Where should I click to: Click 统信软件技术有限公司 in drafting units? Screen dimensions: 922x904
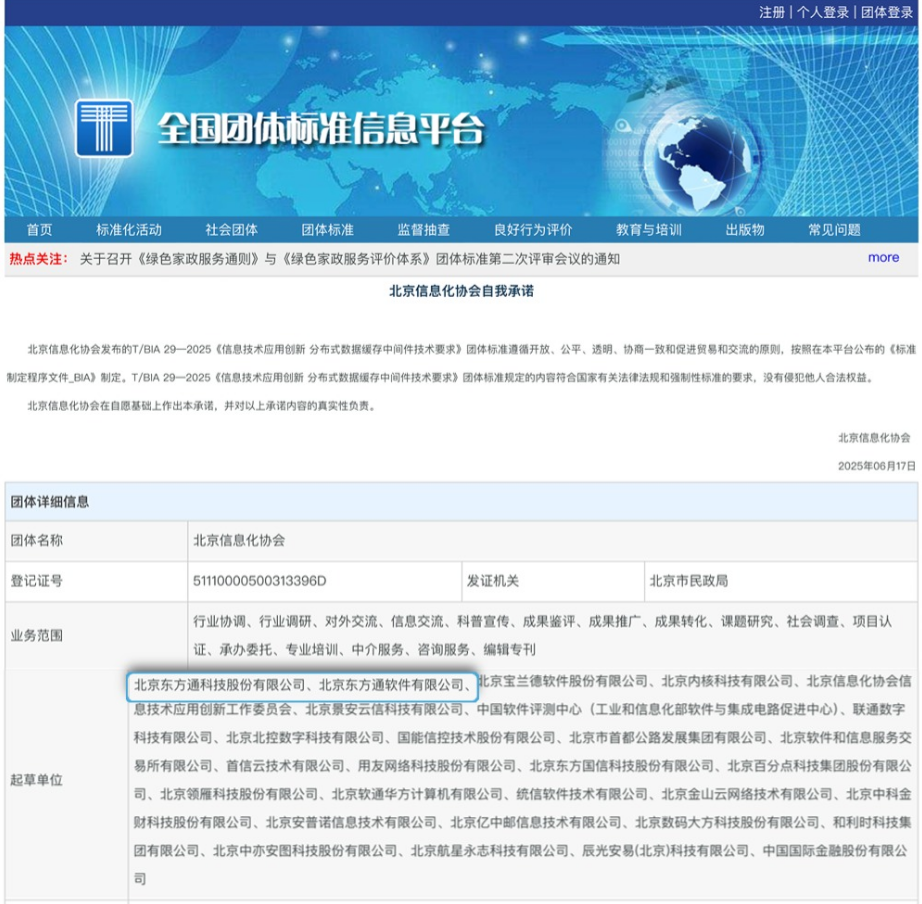(x=582, y=794)
